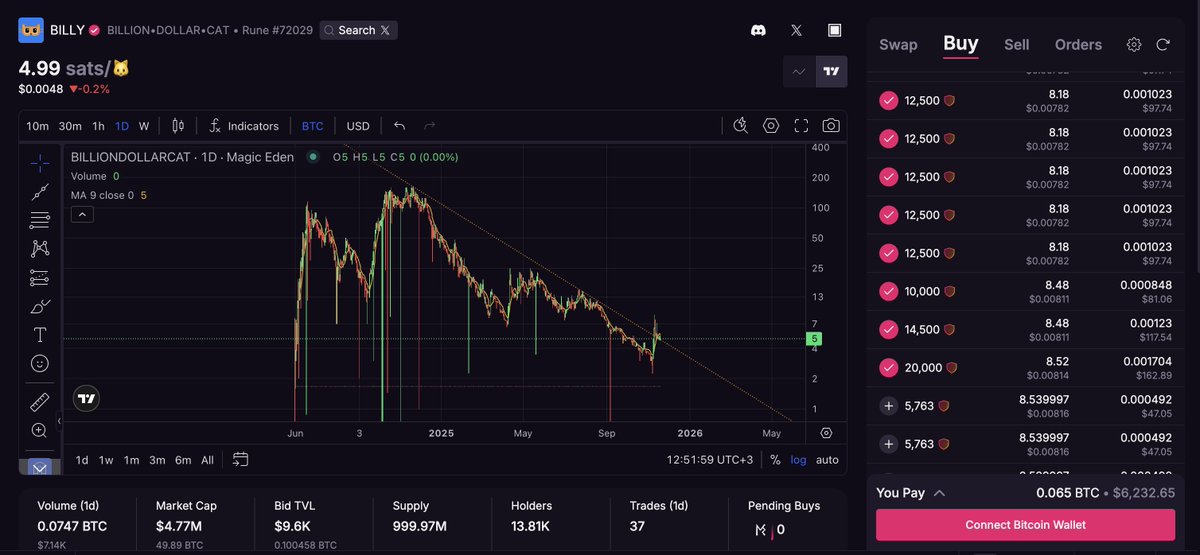The height and width of the screenshot is (555, 1200).
Task: Refresh the order listings
Action: (x=1163, y=44)
